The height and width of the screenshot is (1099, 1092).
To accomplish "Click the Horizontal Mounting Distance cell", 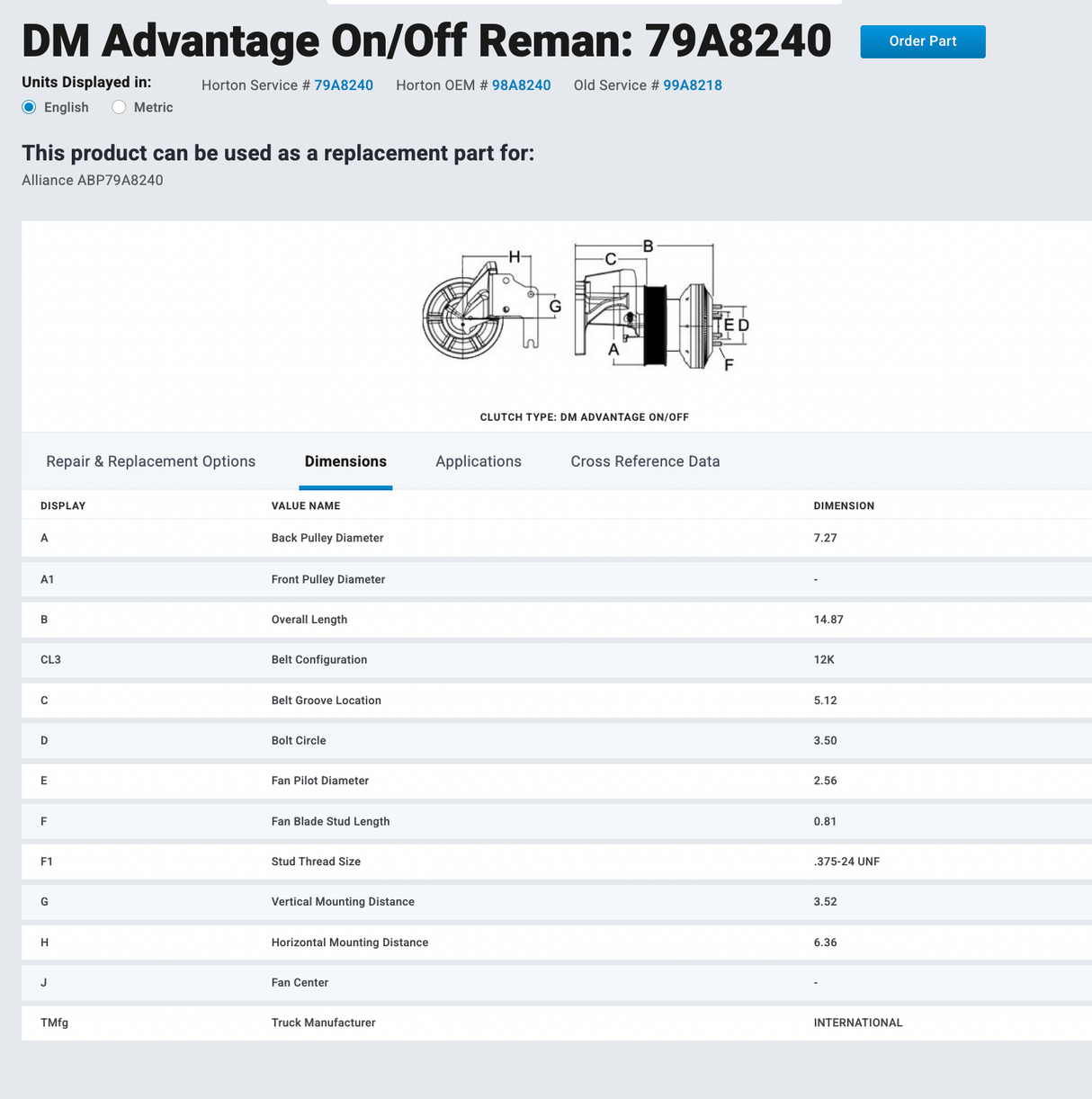I will pyautogui.click(x=350, y=943).
